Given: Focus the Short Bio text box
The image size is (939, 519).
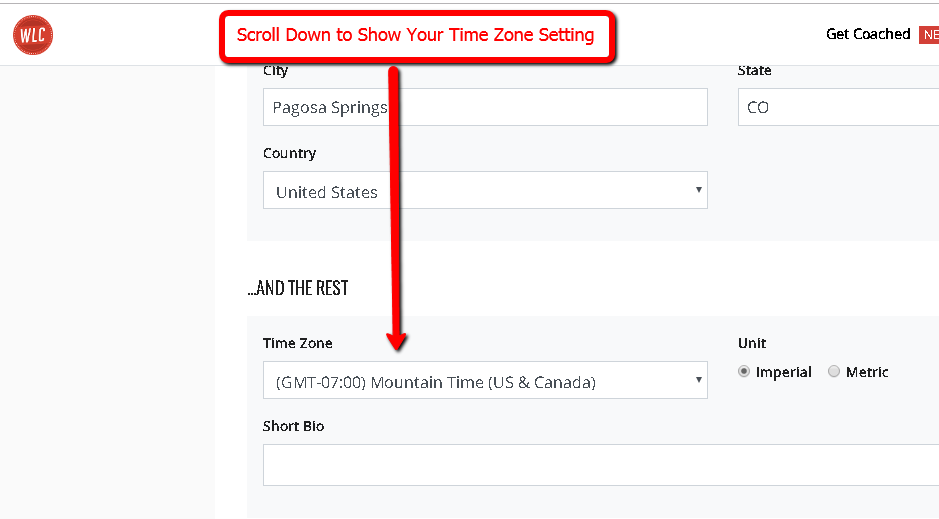Looking at the screenshot, I should (x=601, y=465).
